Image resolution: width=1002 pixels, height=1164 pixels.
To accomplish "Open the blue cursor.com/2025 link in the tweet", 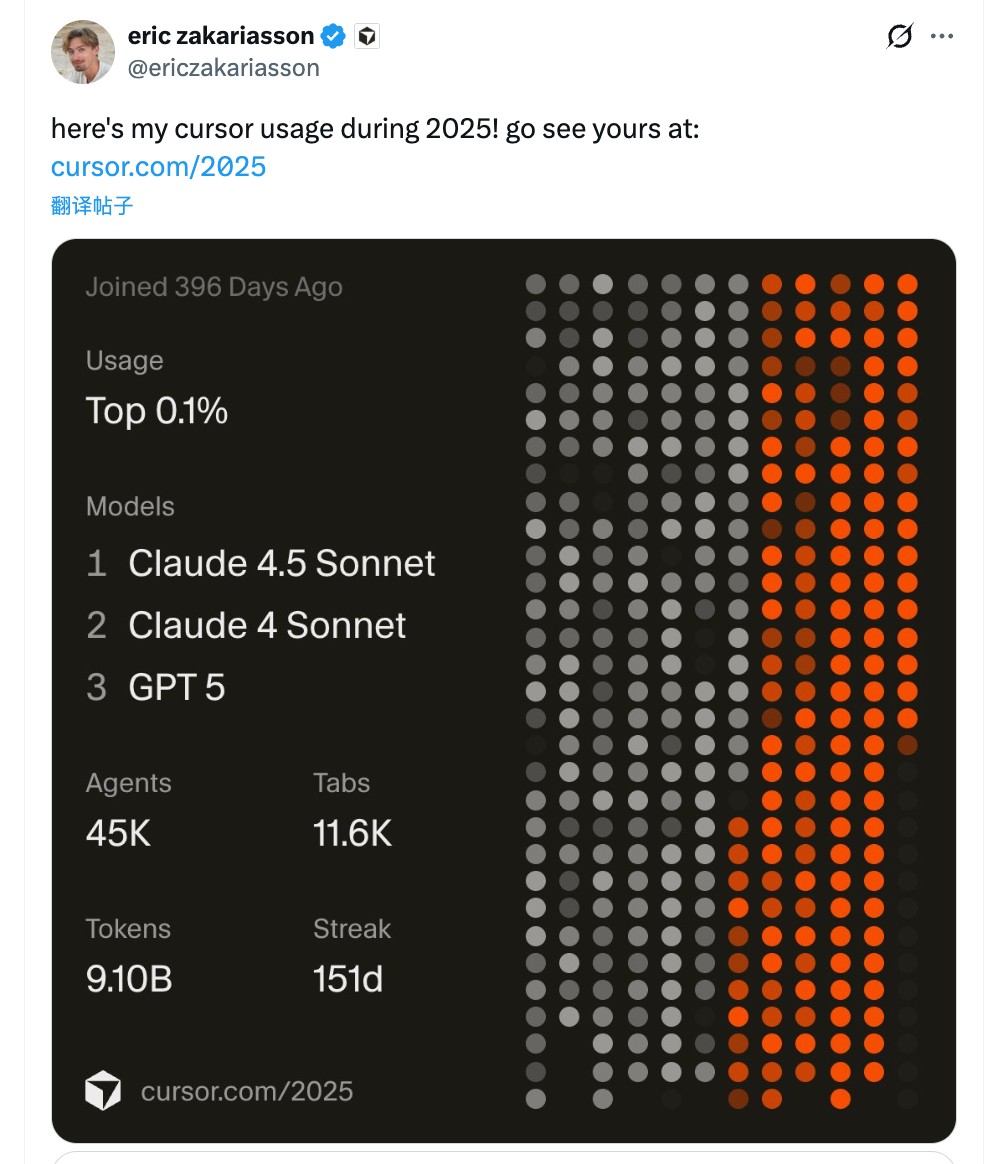I will (x=159, y=166).
